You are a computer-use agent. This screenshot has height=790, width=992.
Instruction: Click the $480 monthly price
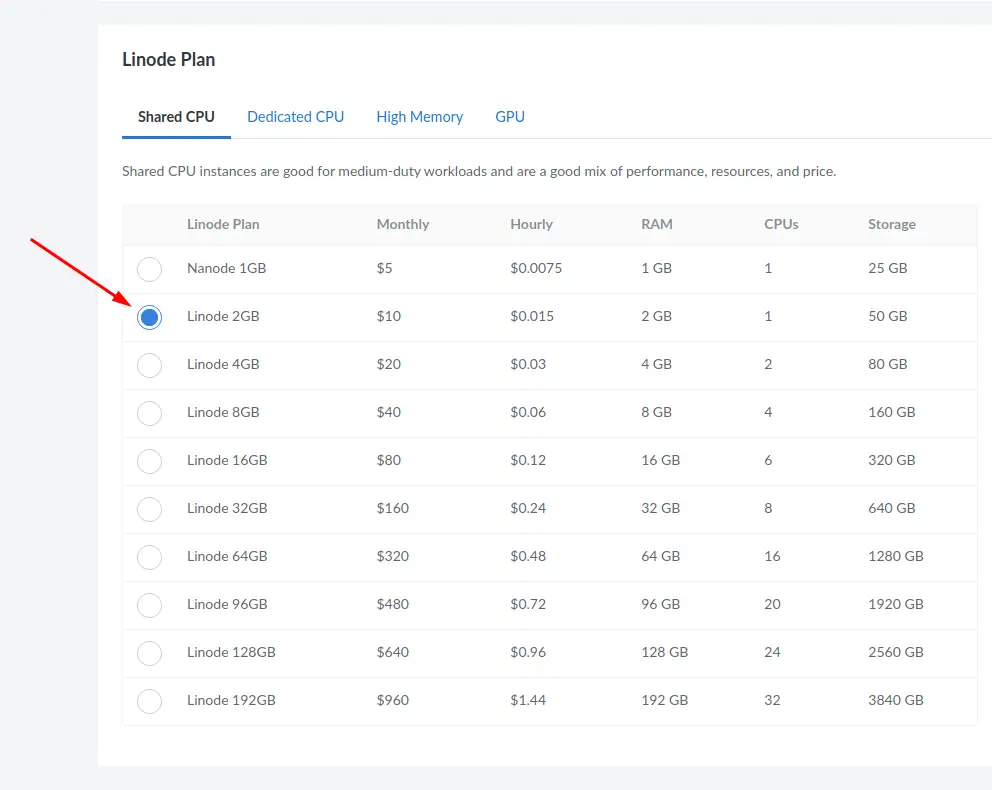(393, 605)
